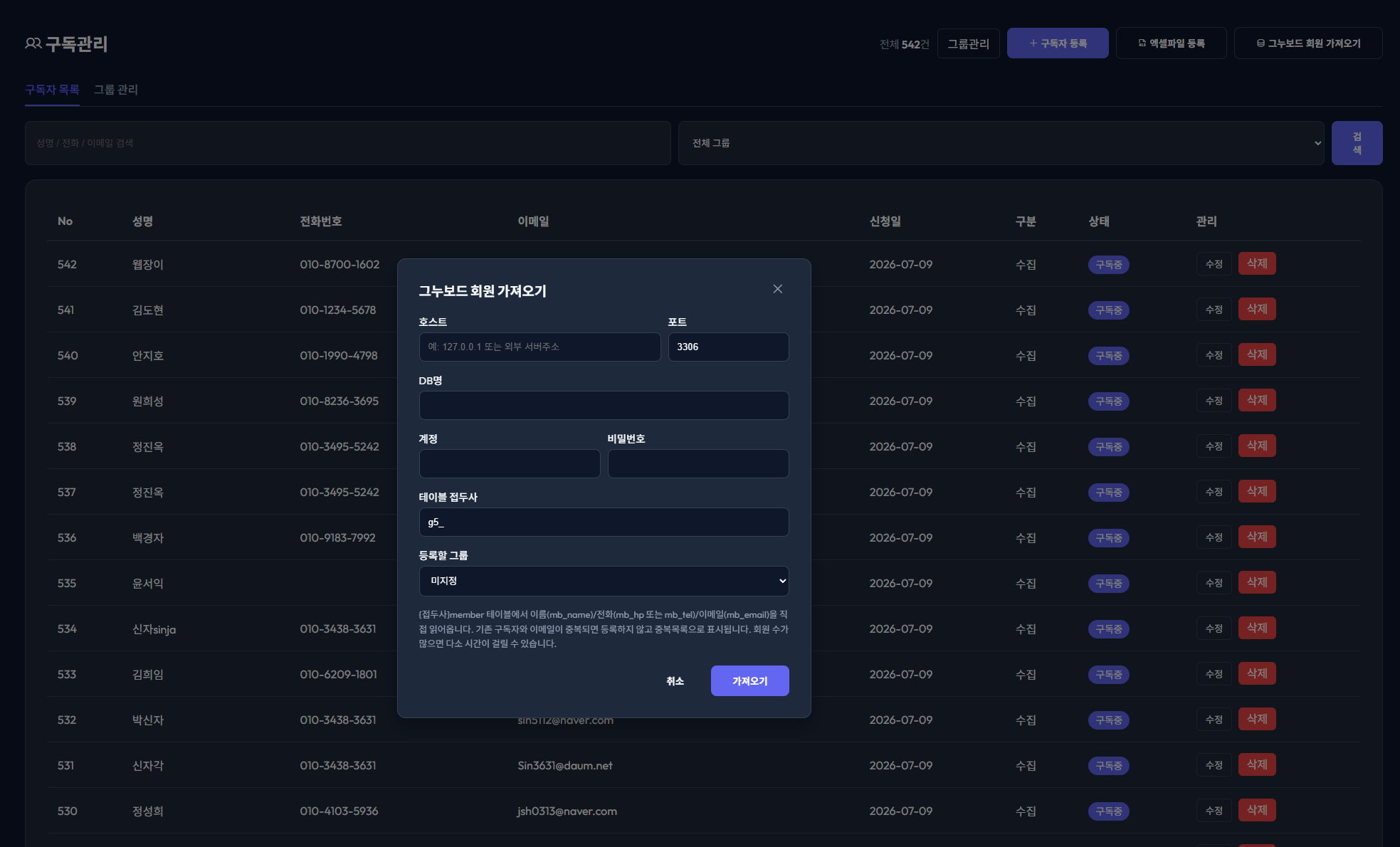The width and height of the screenshot is (1400, 847).
Task: Switch to the 그룹 관리 tab
Action: (x=116, y=90)
